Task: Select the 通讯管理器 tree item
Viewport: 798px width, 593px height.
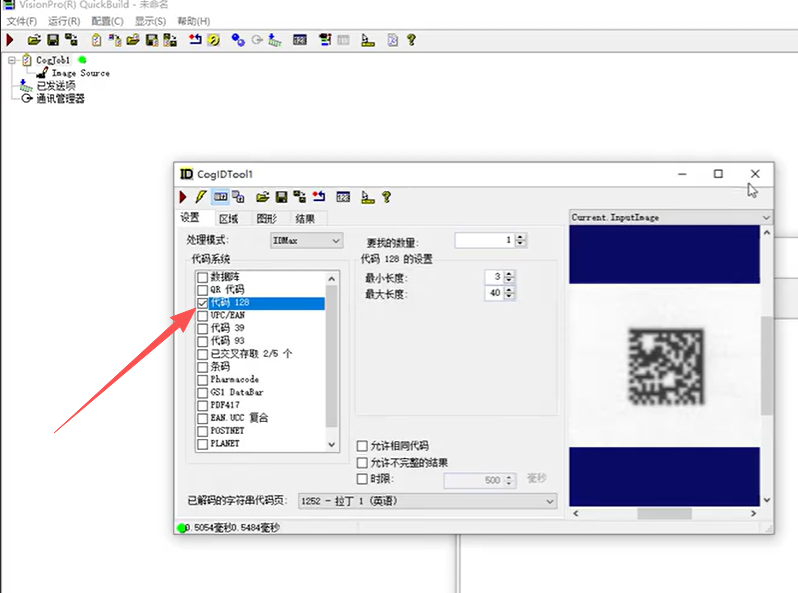Action: (x=61, y=98)
